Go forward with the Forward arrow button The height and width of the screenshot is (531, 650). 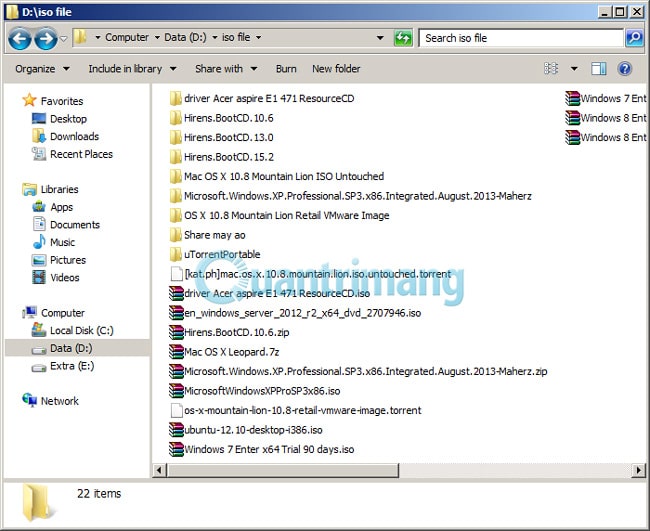pos(46,39)
